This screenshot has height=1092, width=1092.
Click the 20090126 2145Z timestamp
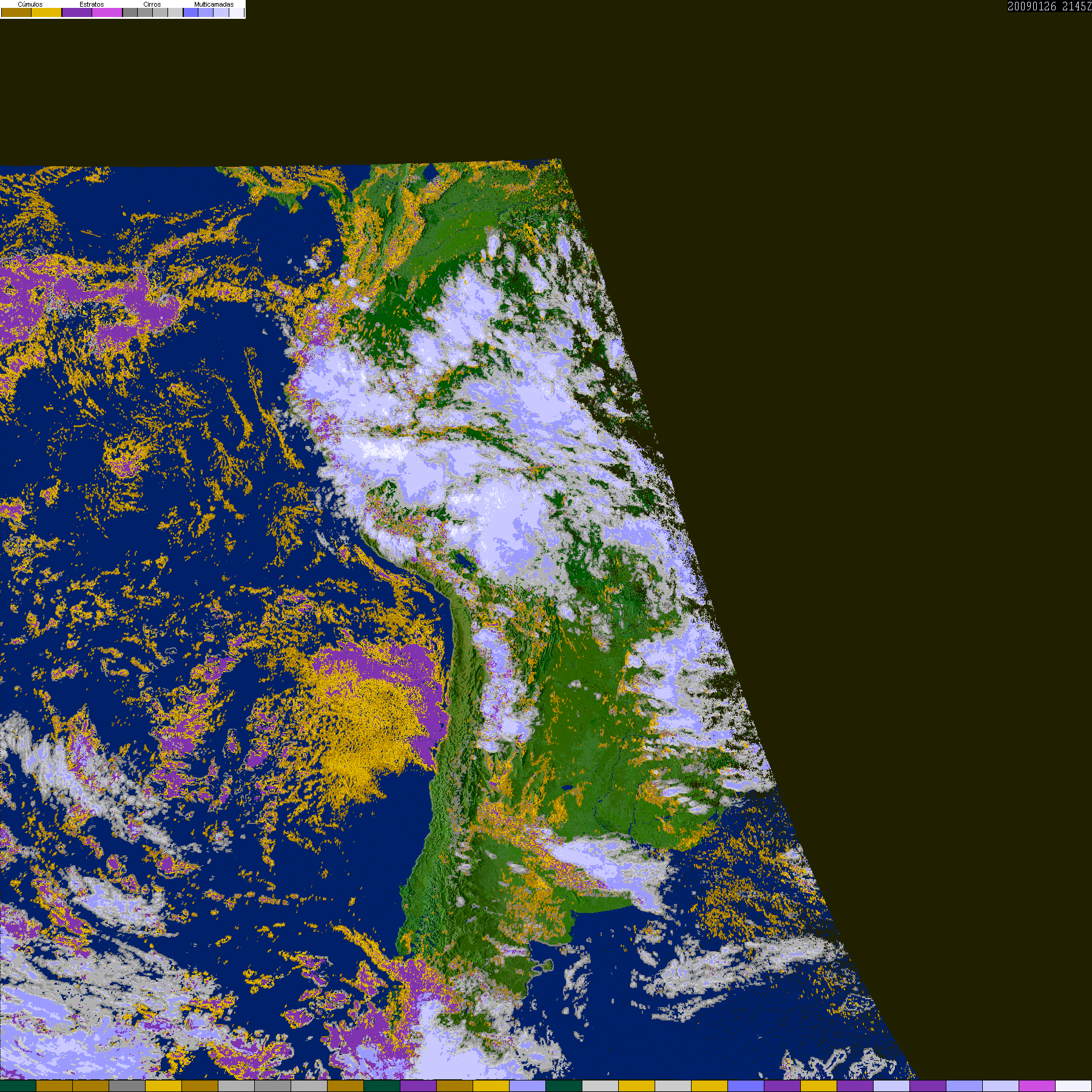[x=1050, y=6]
